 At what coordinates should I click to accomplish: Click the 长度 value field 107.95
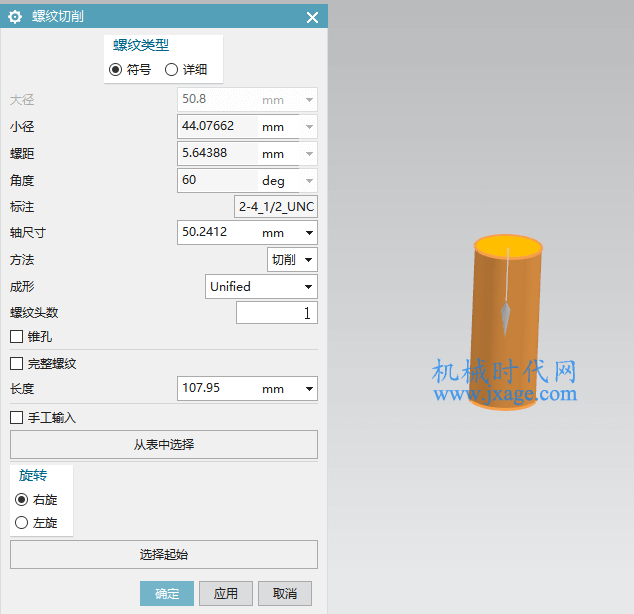point(218,388)
